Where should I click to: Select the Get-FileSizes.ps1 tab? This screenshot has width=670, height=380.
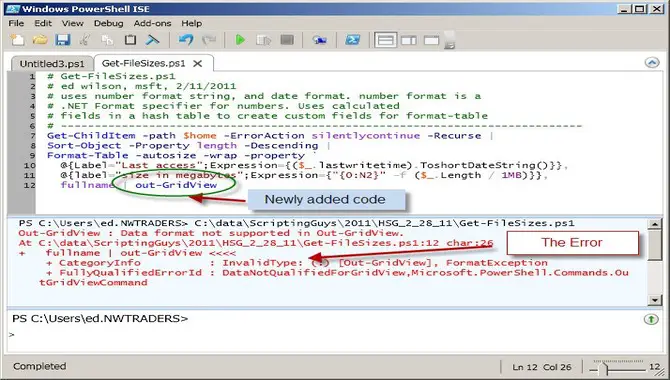coord(144,63)
